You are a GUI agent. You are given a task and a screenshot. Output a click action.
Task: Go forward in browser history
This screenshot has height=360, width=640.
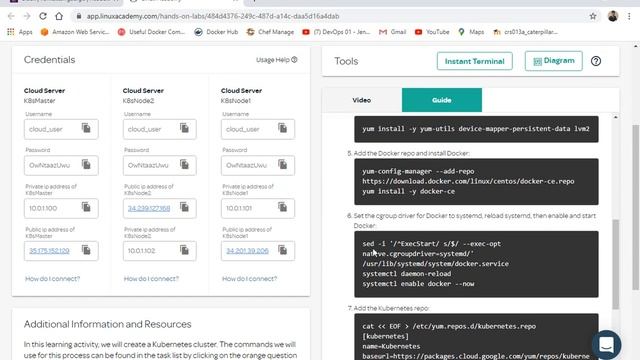[x=27, y=16]
